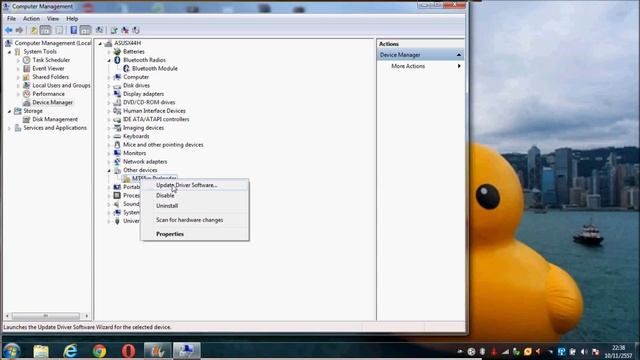Click the gray Forward arrow in toolbar
This screenshot has width=640, height=360.
tap(19, 30)
